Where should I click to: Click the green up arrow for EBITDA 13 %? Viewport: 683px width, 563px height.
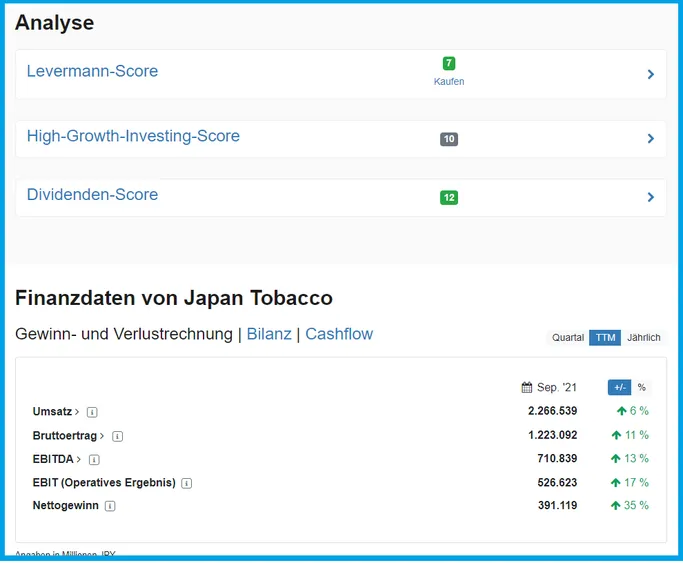(x=615, y=458)
